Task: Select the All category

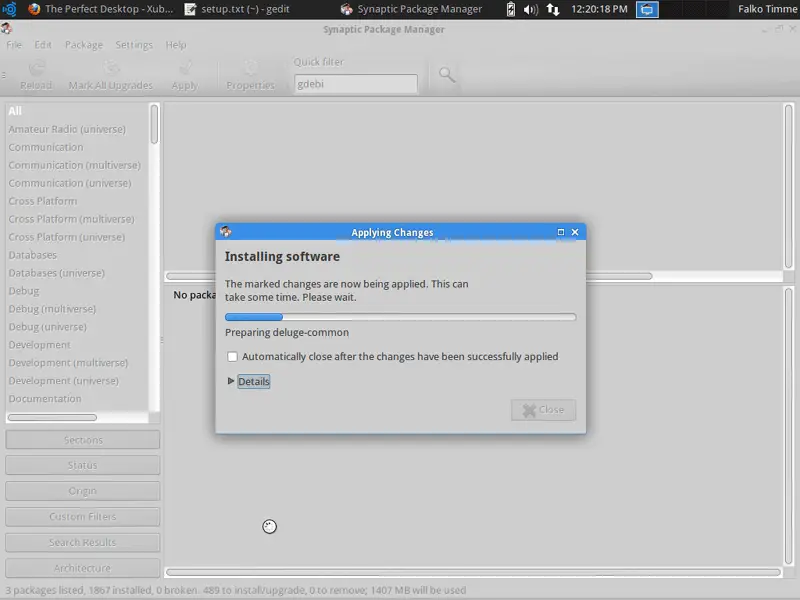Action: click(77, 111)
